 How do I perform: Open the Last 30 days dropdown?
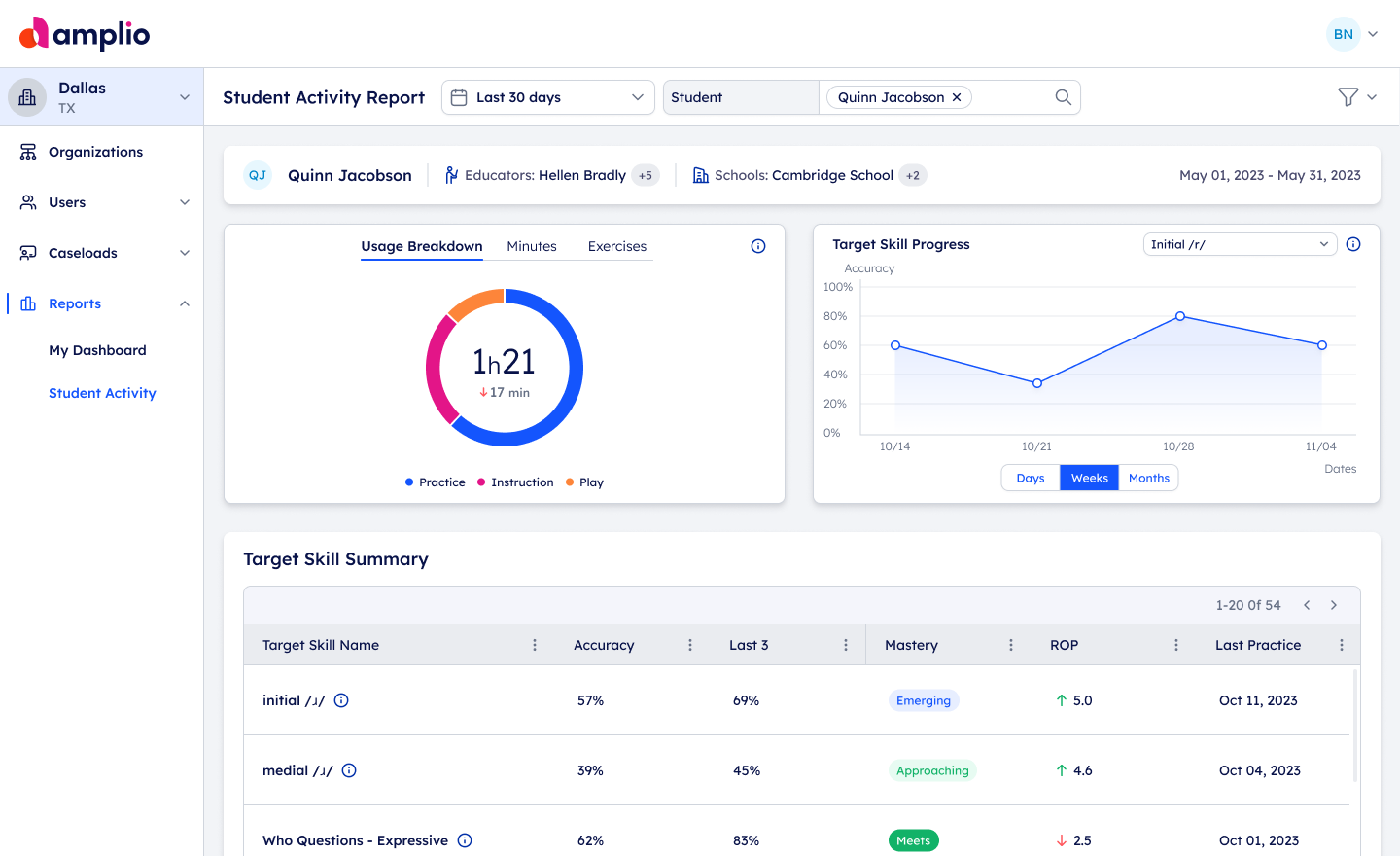pos(548,97)
